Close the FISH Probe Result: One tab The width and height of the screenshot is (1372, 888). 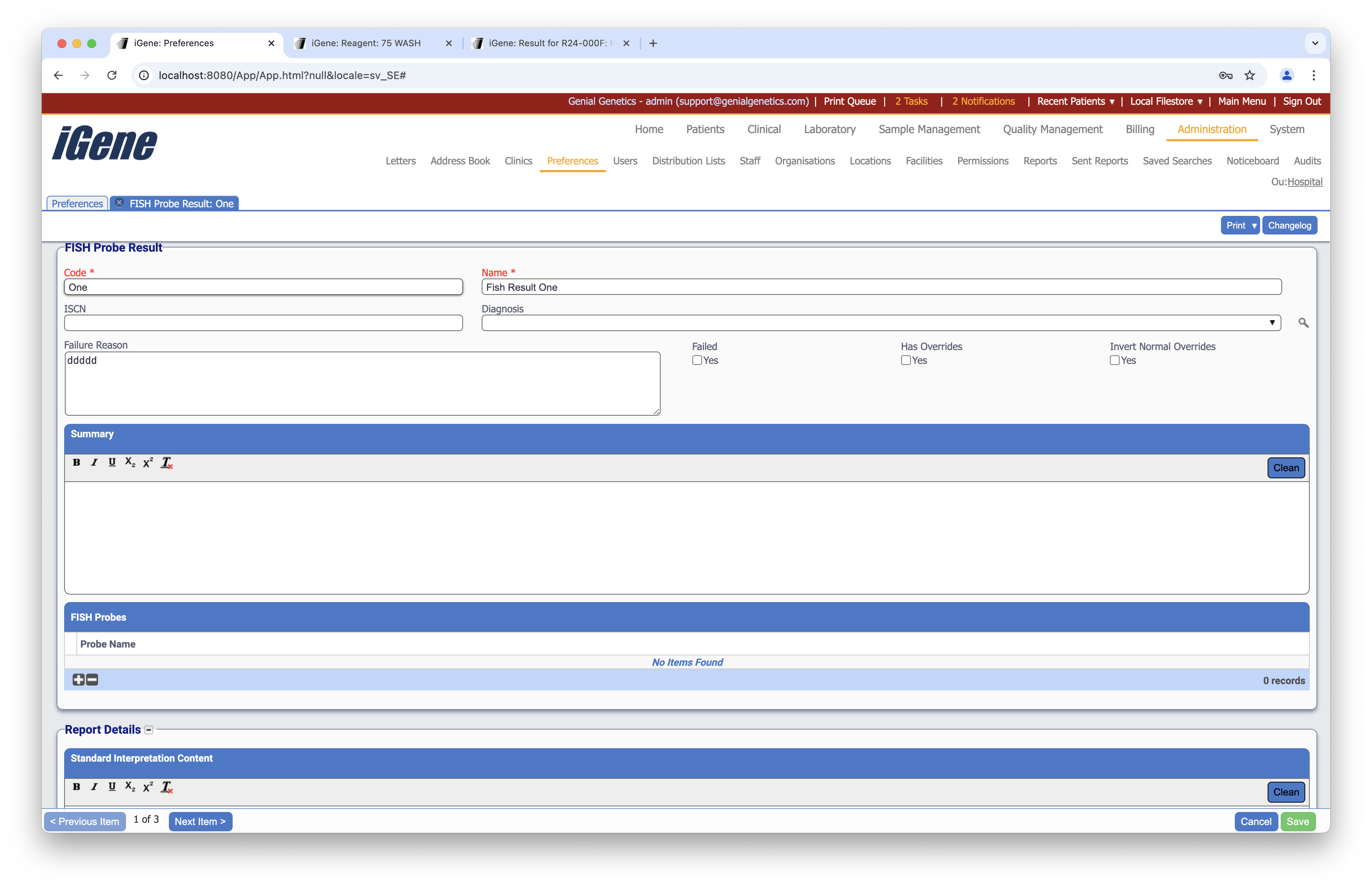119,203
